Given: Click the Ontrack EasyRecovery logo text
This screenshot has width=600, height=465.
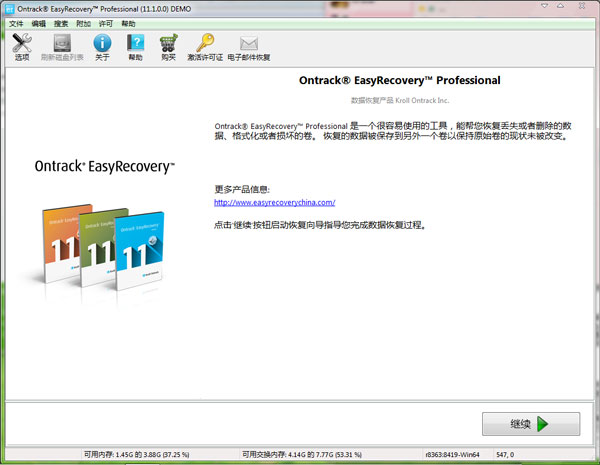Looking at the screenshot, I should (x=104, y=166).
